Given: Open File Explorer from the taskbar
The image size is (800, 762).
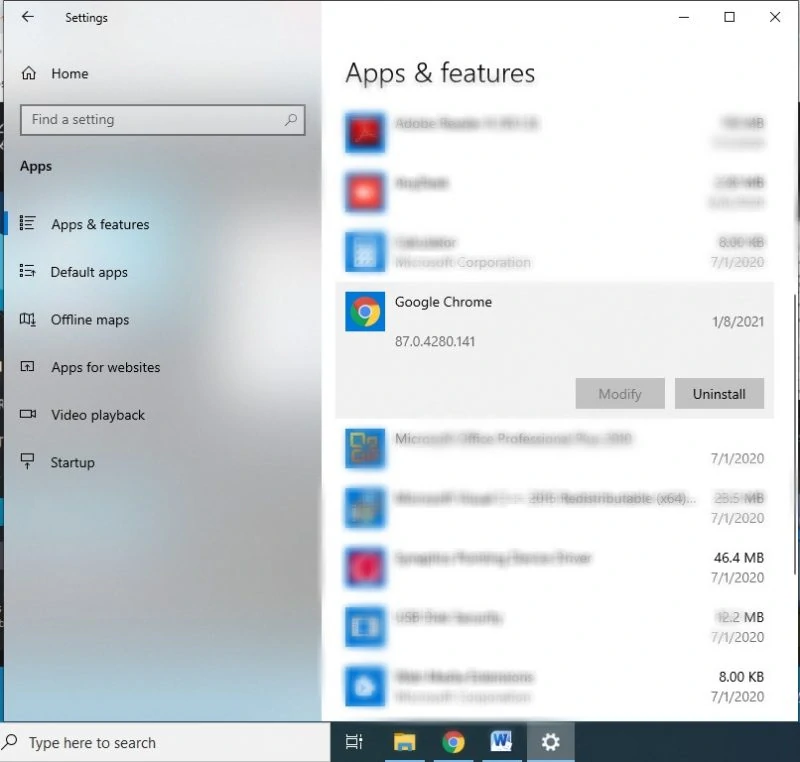Looking at the screenshot, I should (405, 742).
